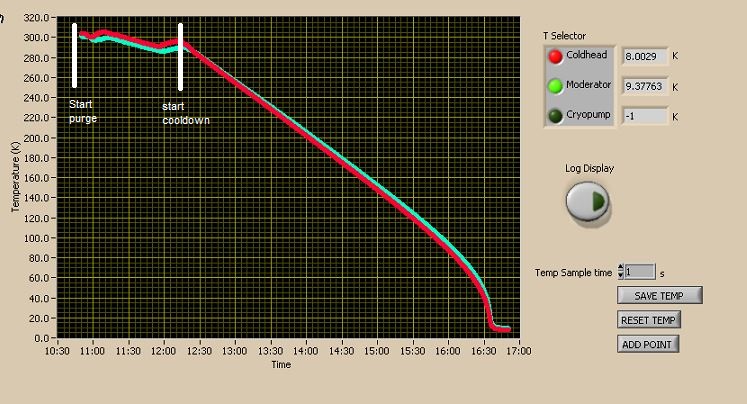Click the 16:30 x-axis tick label

click(484, 351)
